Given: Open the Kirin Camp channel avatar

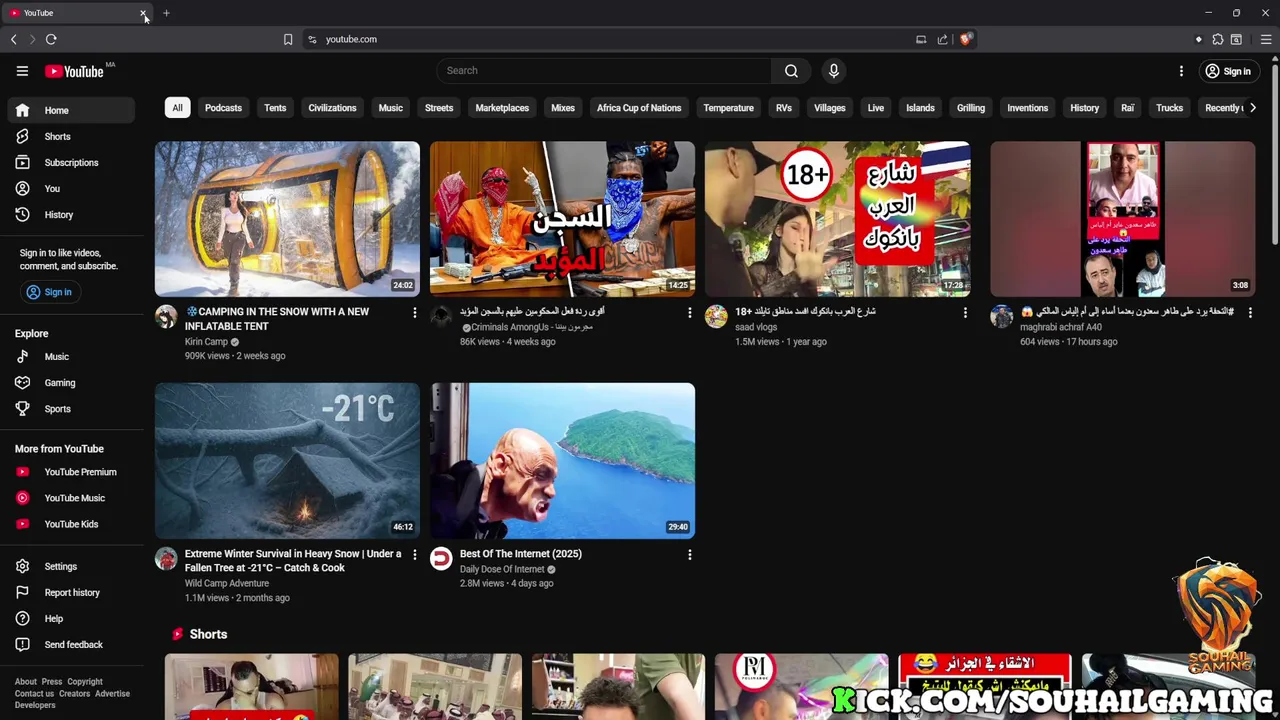Looking at the screenshot, I should tap(166, 317).
